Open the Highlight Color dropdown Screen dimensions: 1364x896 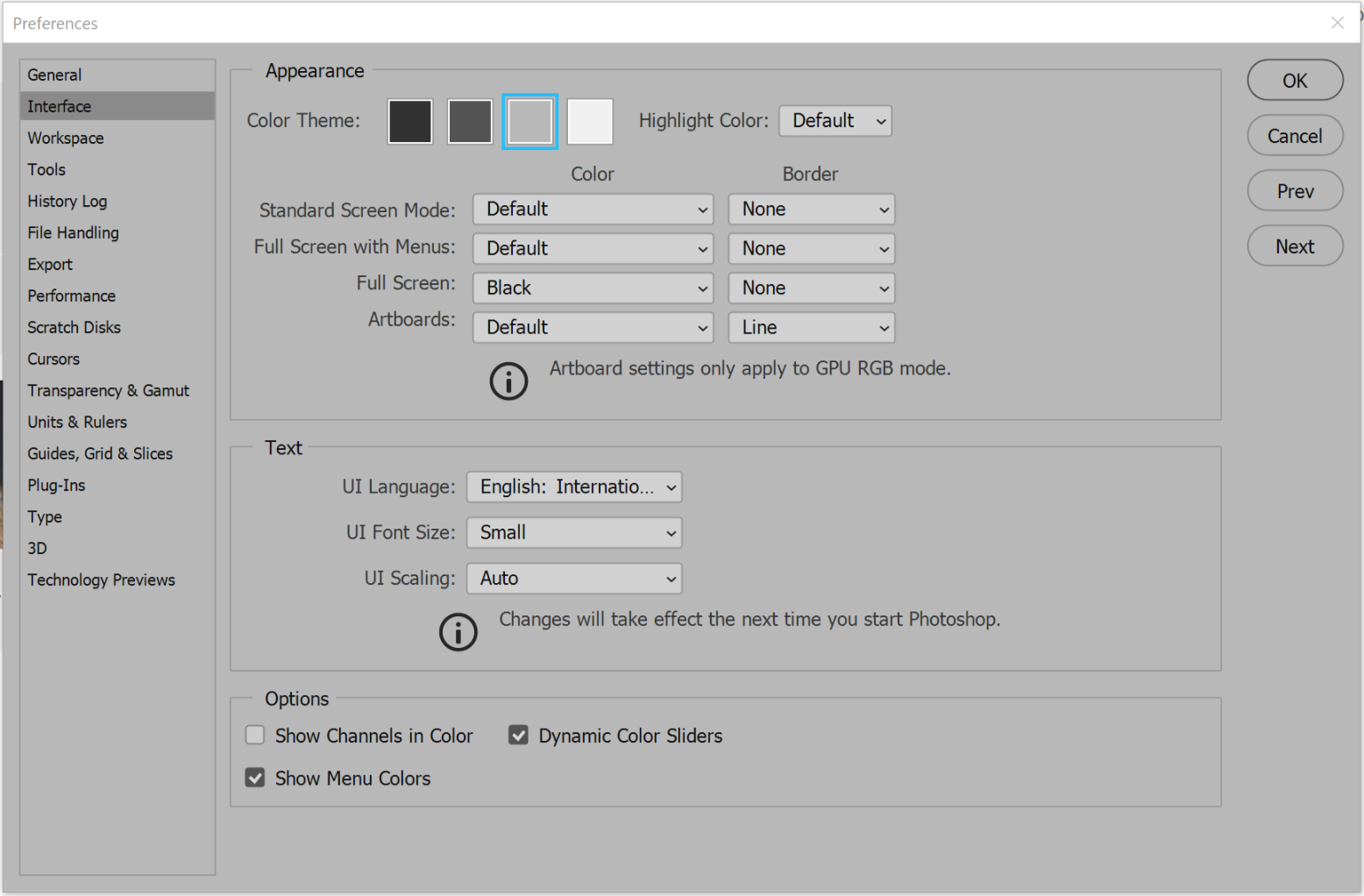pyautogui.click(x=835, y=121)
